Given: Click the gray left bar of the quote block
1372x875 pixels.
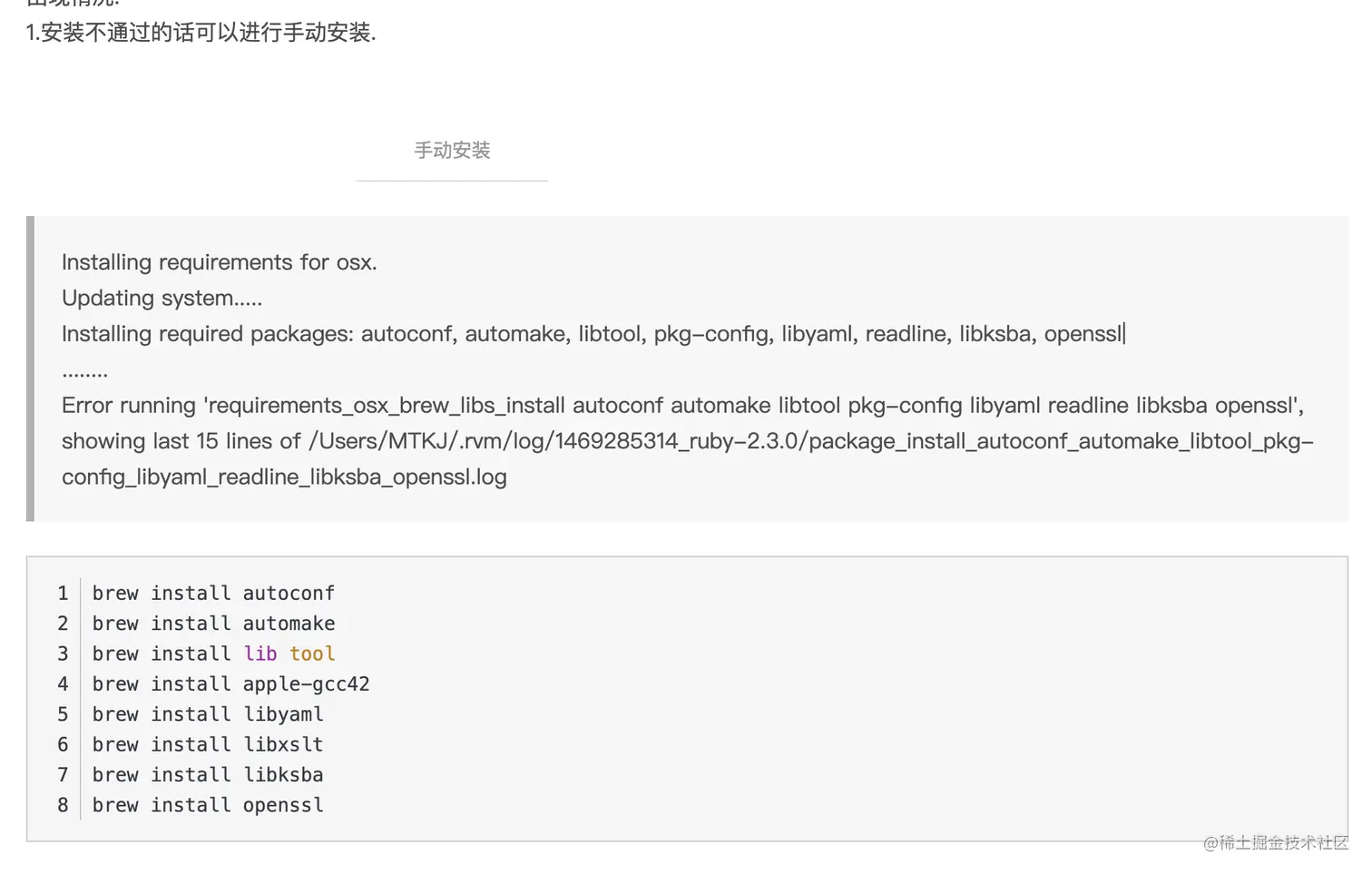Looking at the screenshot, I should pos(30,369).
